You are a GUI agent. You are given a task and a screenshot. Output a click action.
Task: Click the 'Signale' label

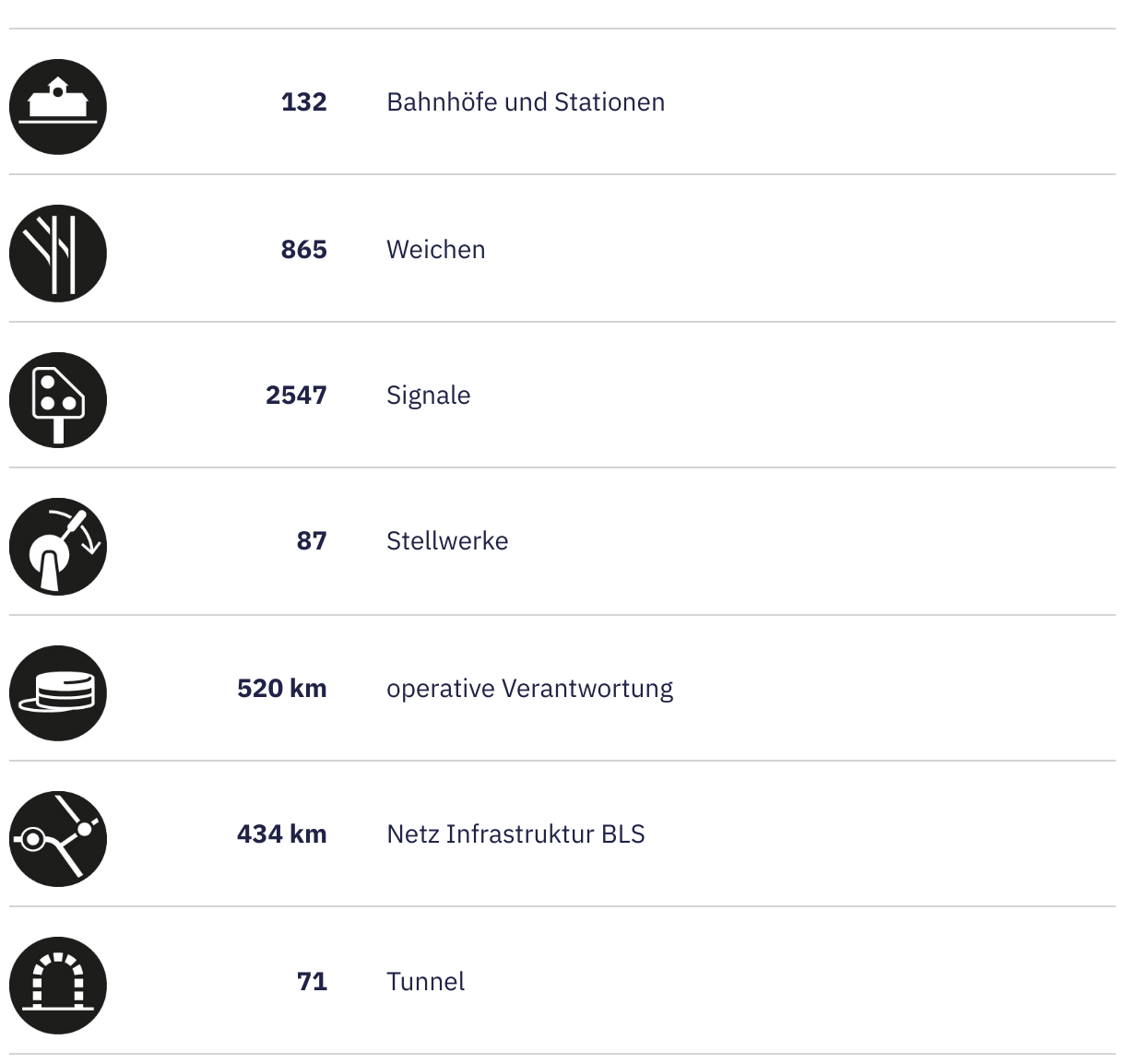(428, 395)
